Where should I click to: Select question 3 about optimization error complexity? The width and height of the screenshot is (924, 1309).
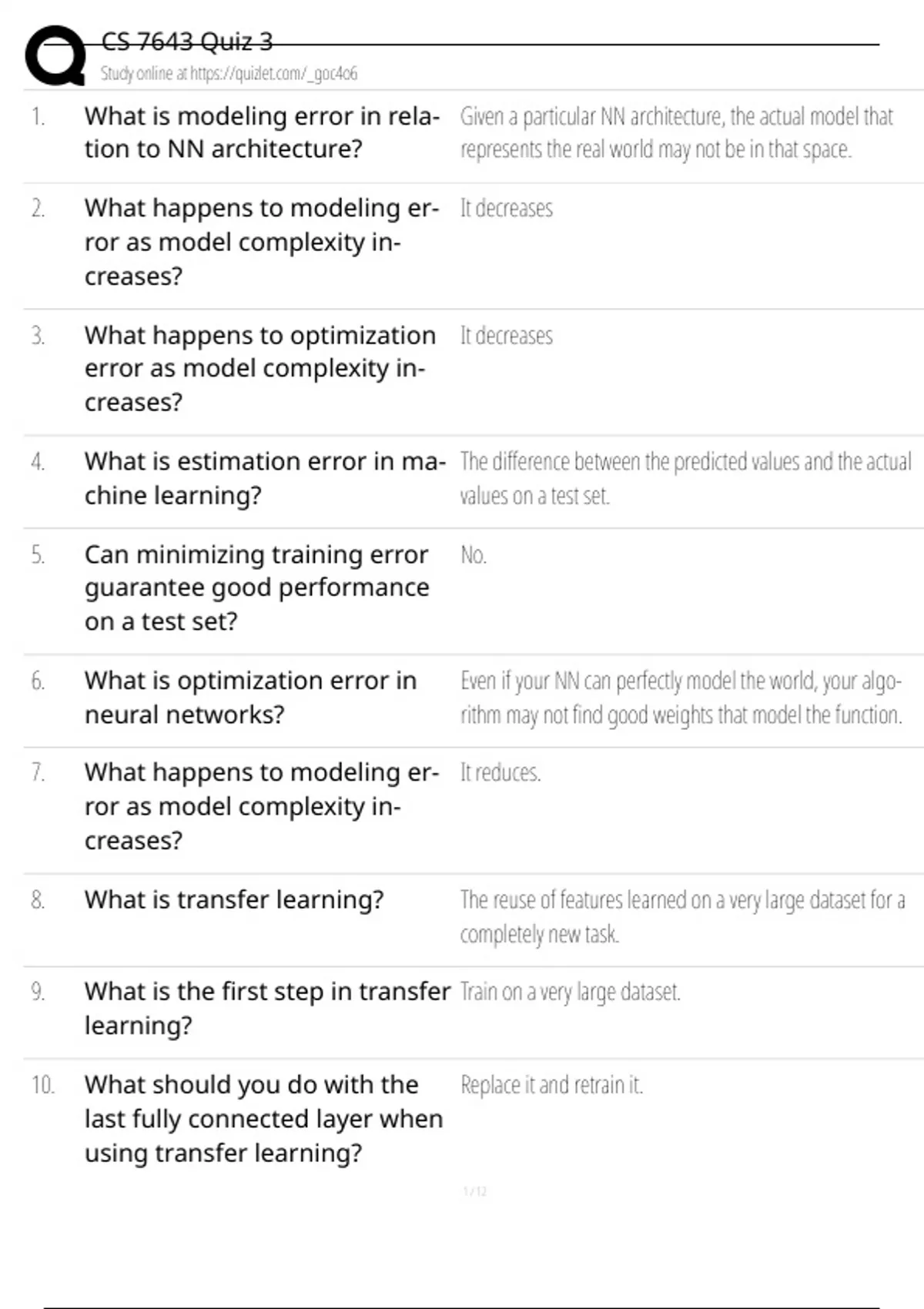pyautogui.click(x=260, y=369)
